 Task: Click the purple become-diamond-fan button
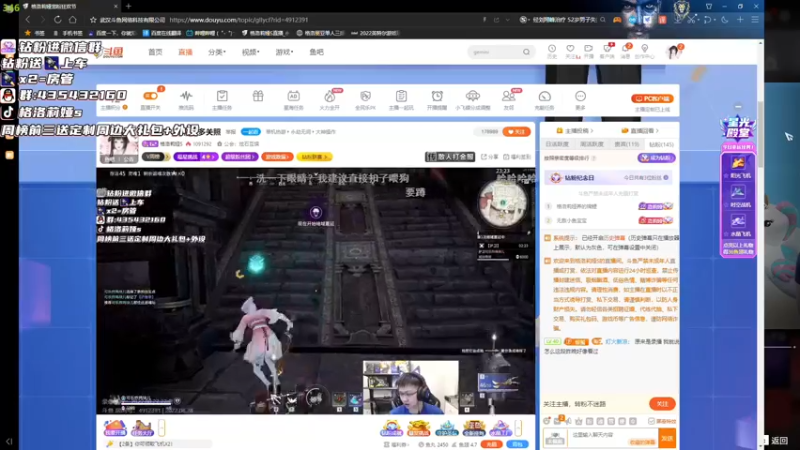click(656, 158)
